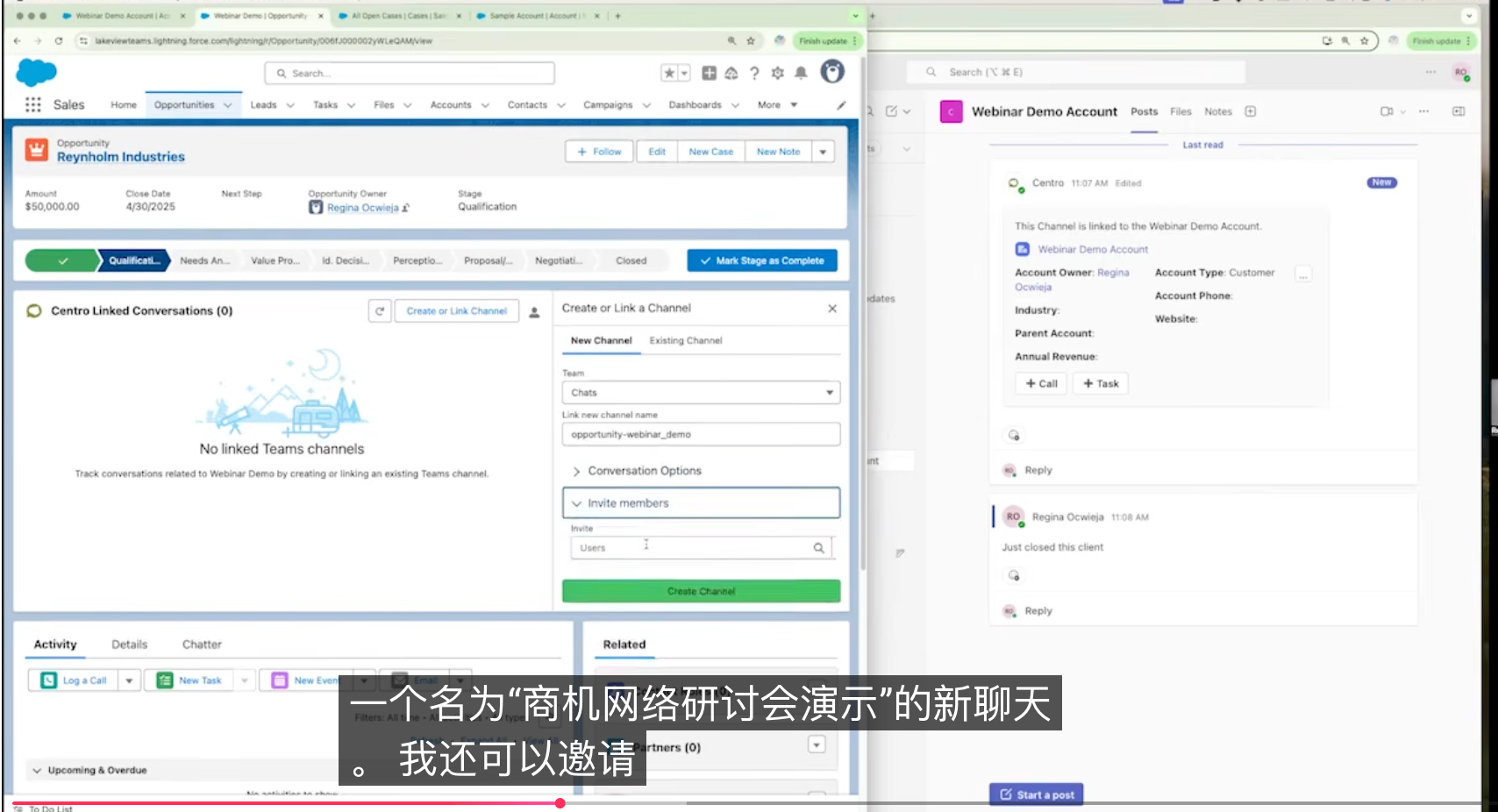1498x812 pixels.
Task: Open the Setup gear menu
Action: point(777,73)
